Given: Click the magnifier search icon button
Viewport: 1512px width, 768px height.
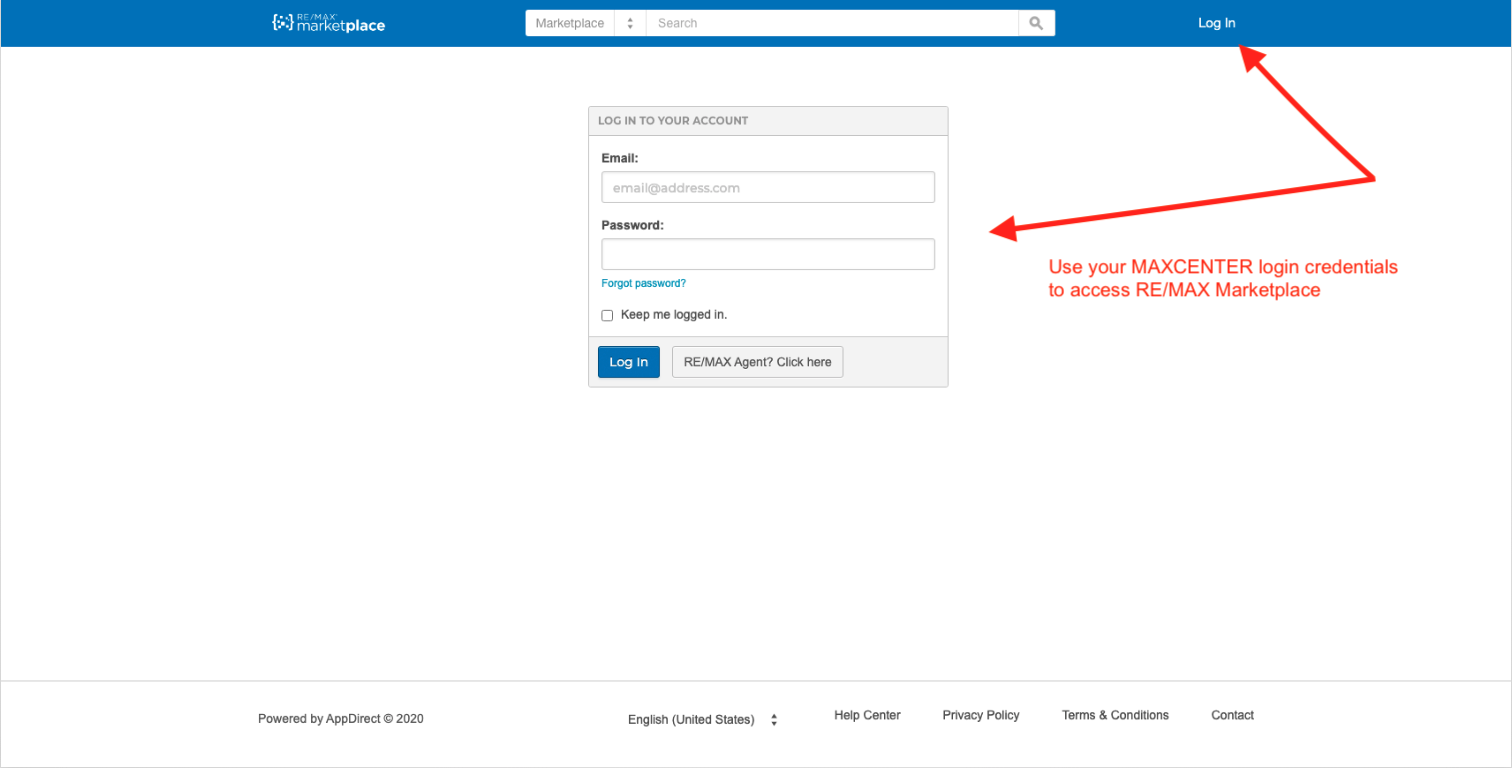Looking at the screenshot, I should tap(1036, 23).
